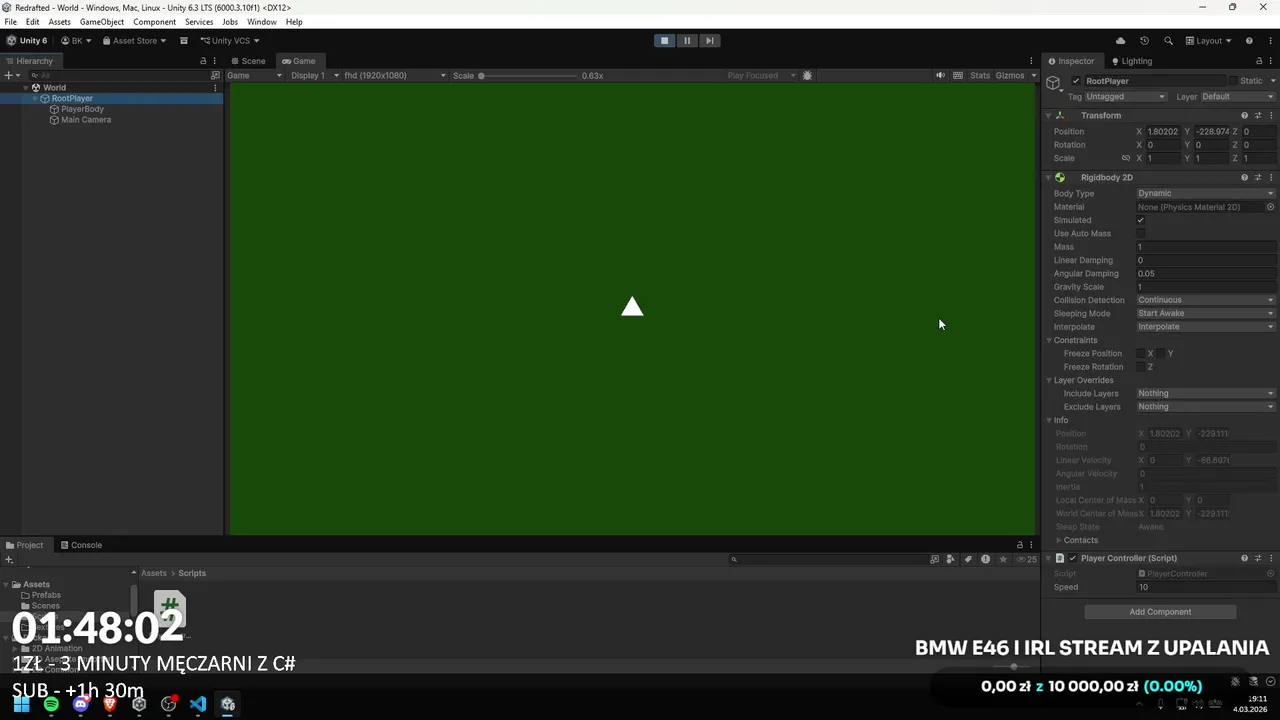Screen dimensions: 1280x720
Task: Toggle the Static checkbox
Action: tap(1233, 81)
